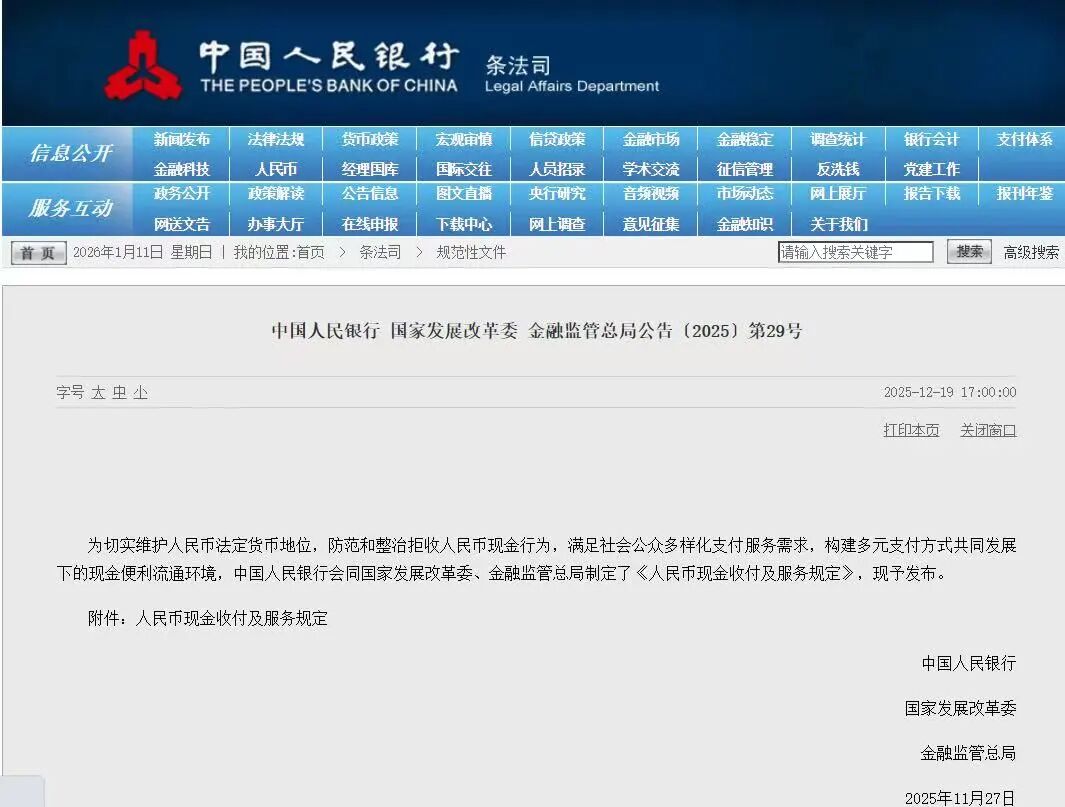Set the font size to 大
The height and width of the screenshot is (807, 1065).
(x=97, y=393)
